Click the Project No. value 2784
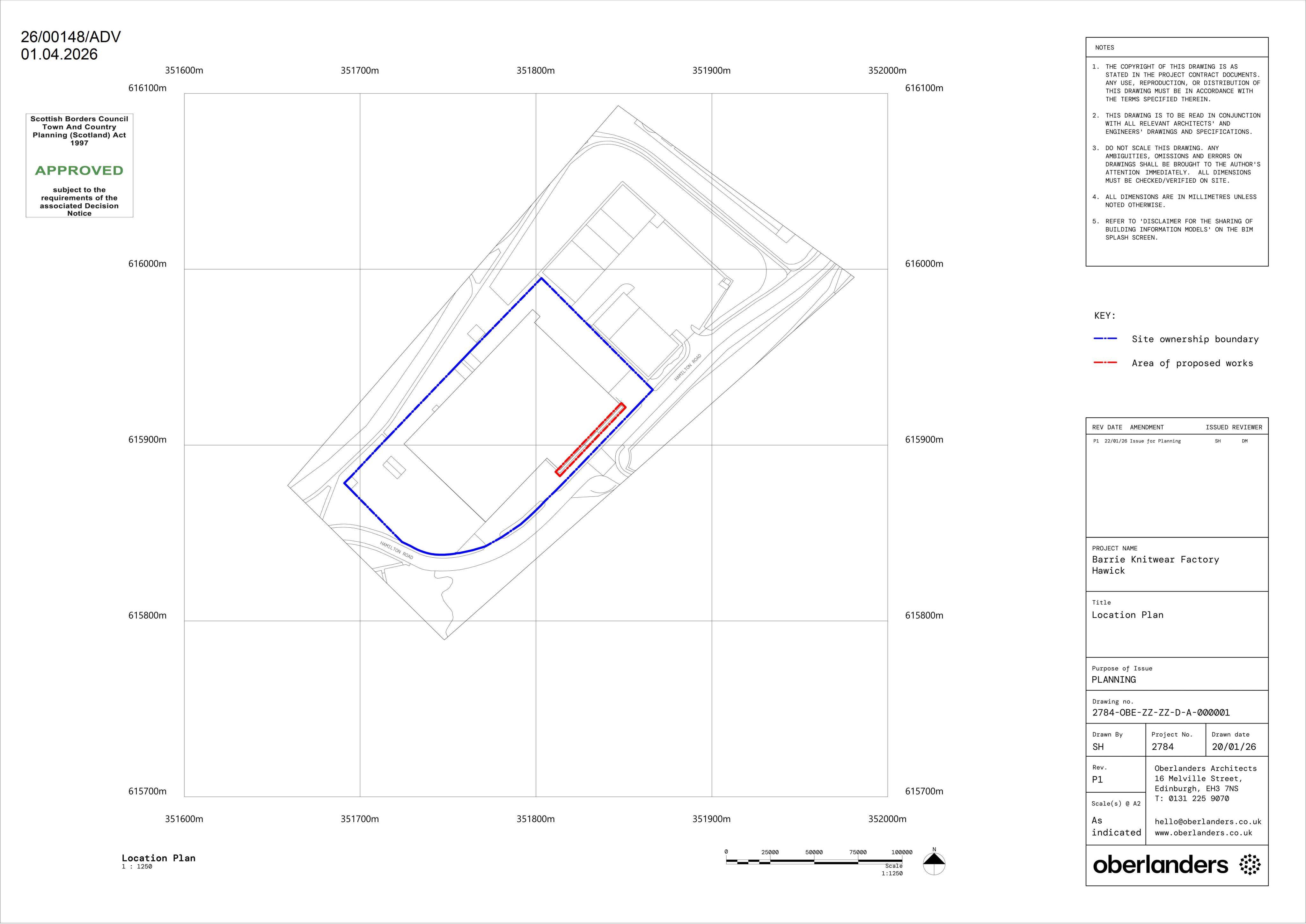This screenshot has height=924, width=1306. (1163, 747)
